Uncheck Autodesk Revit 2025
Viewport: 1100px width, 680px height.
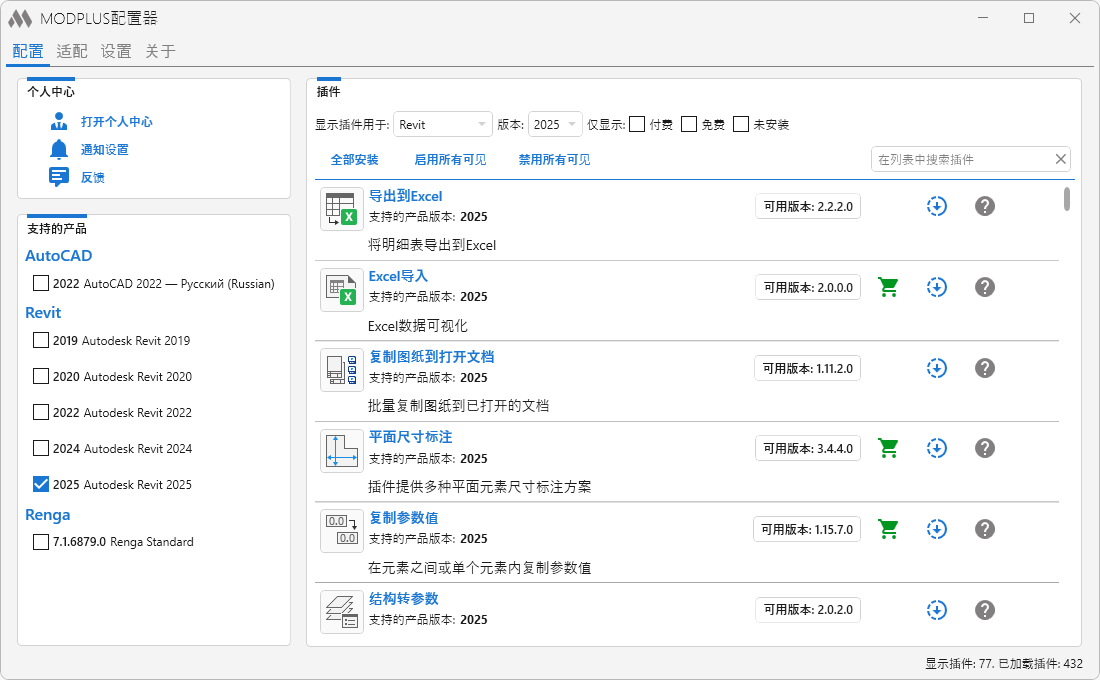41,484
